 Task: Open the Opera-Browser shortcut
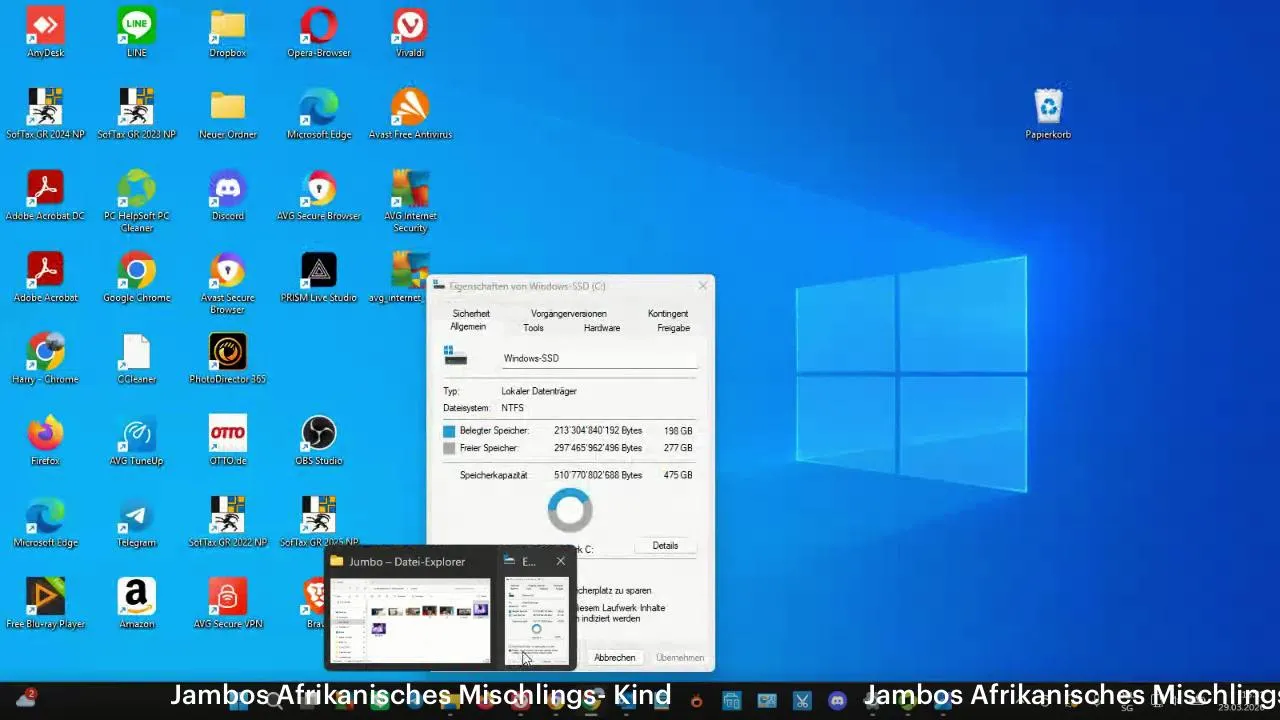tap(319, 32)
